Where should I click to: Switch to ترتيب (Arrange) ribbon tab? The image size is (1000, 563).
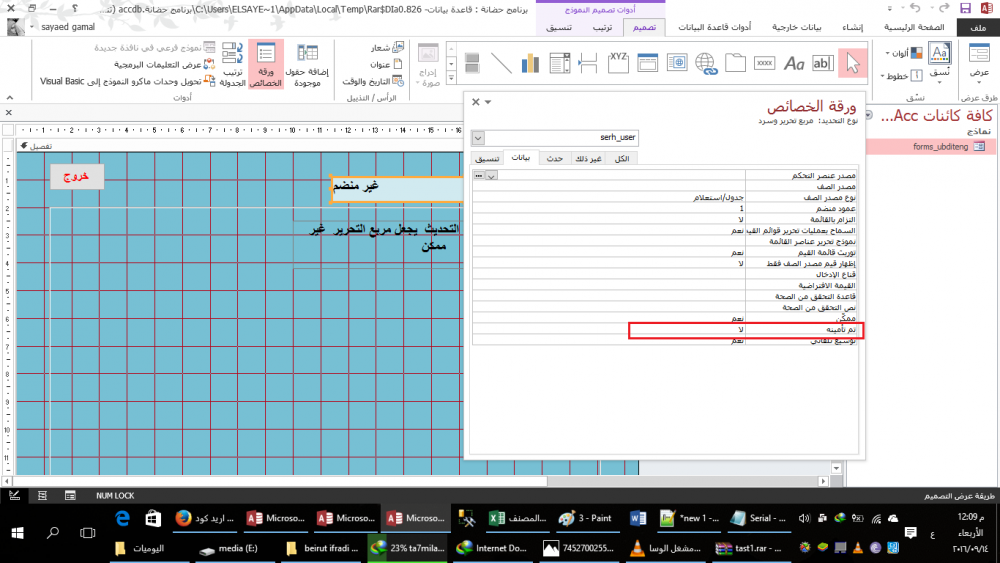tap(602, 27)
